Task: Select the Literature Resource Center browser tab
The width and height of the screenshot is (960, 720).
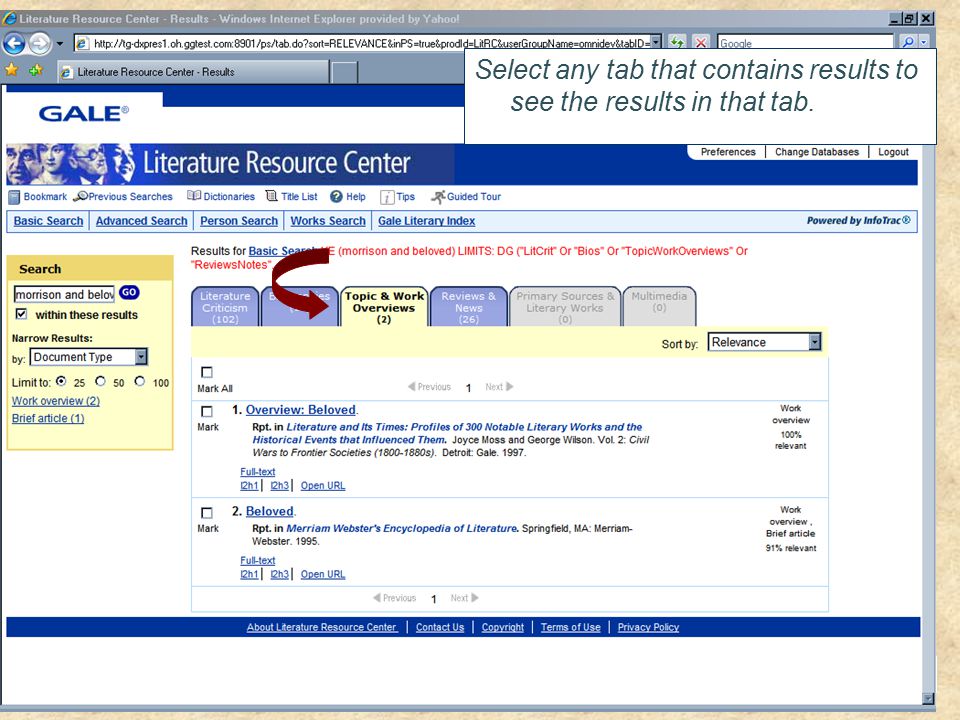Action: pos(193,72)
